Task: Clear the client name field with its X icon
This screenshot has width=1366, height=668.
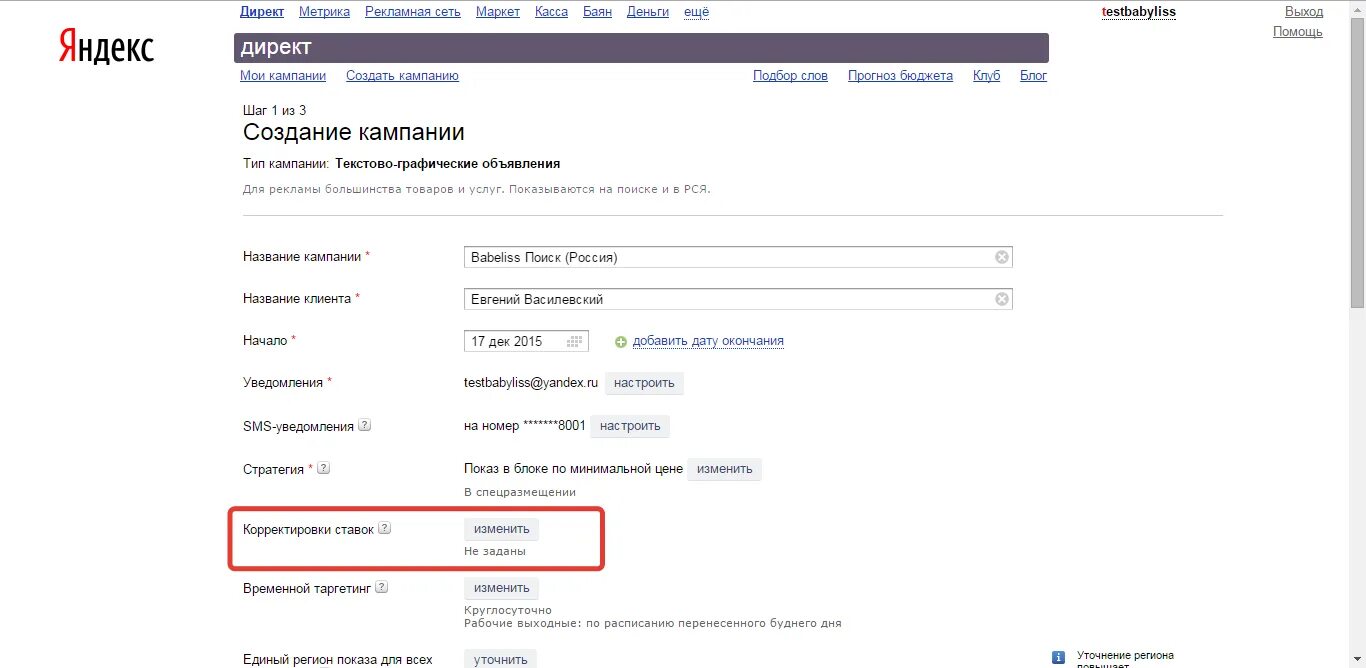Action: click(1001, 299)
